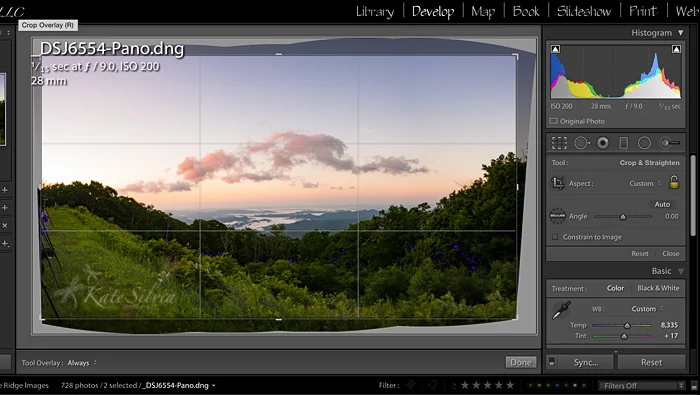Viewport: 700px width, 395px height.
Task: Click the Tint slider handle
Action: click(x=624, y=336)
